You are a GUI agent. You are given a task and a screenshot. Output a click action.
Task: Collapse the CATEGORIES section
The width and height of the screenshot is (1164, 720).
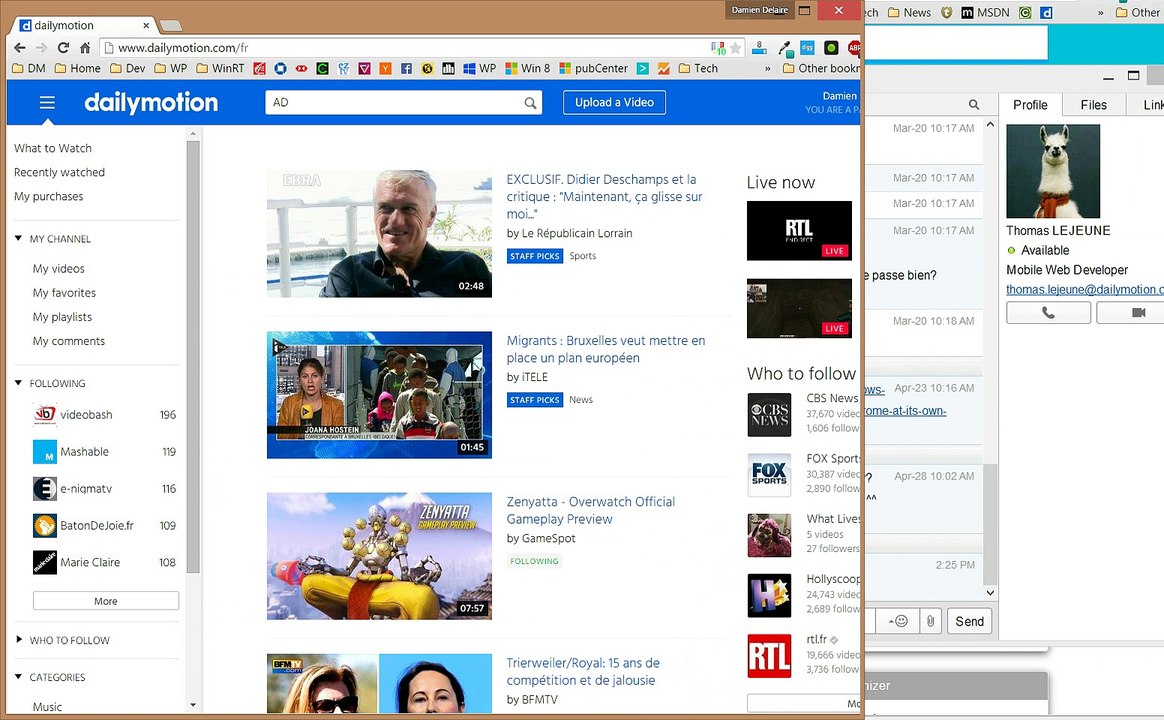[19, 676]
